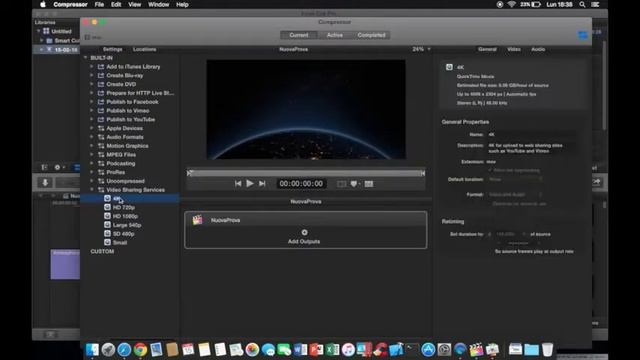Switch to the Active tab

point(335,35)
